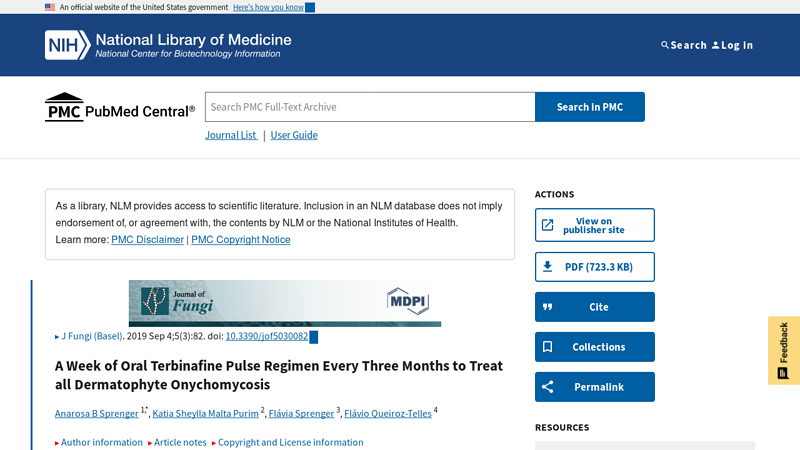The image size is (800, 450).
Task: Expand the Article notes section
Action: [x=178, y=442]
